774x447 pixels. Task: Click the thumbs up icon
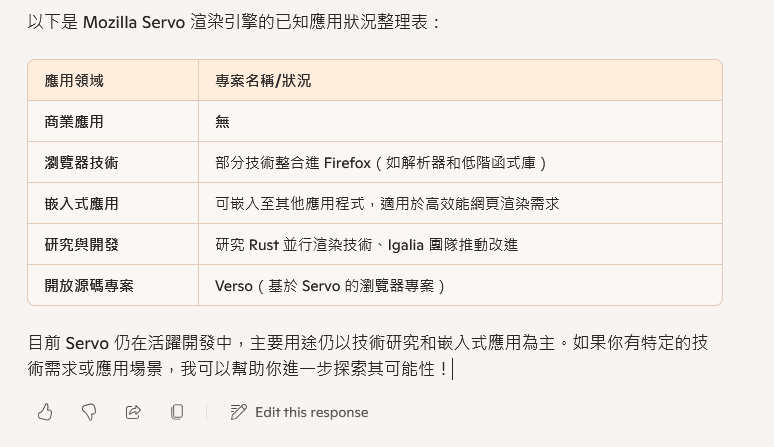pyautogui.click(x=45, y=412)
